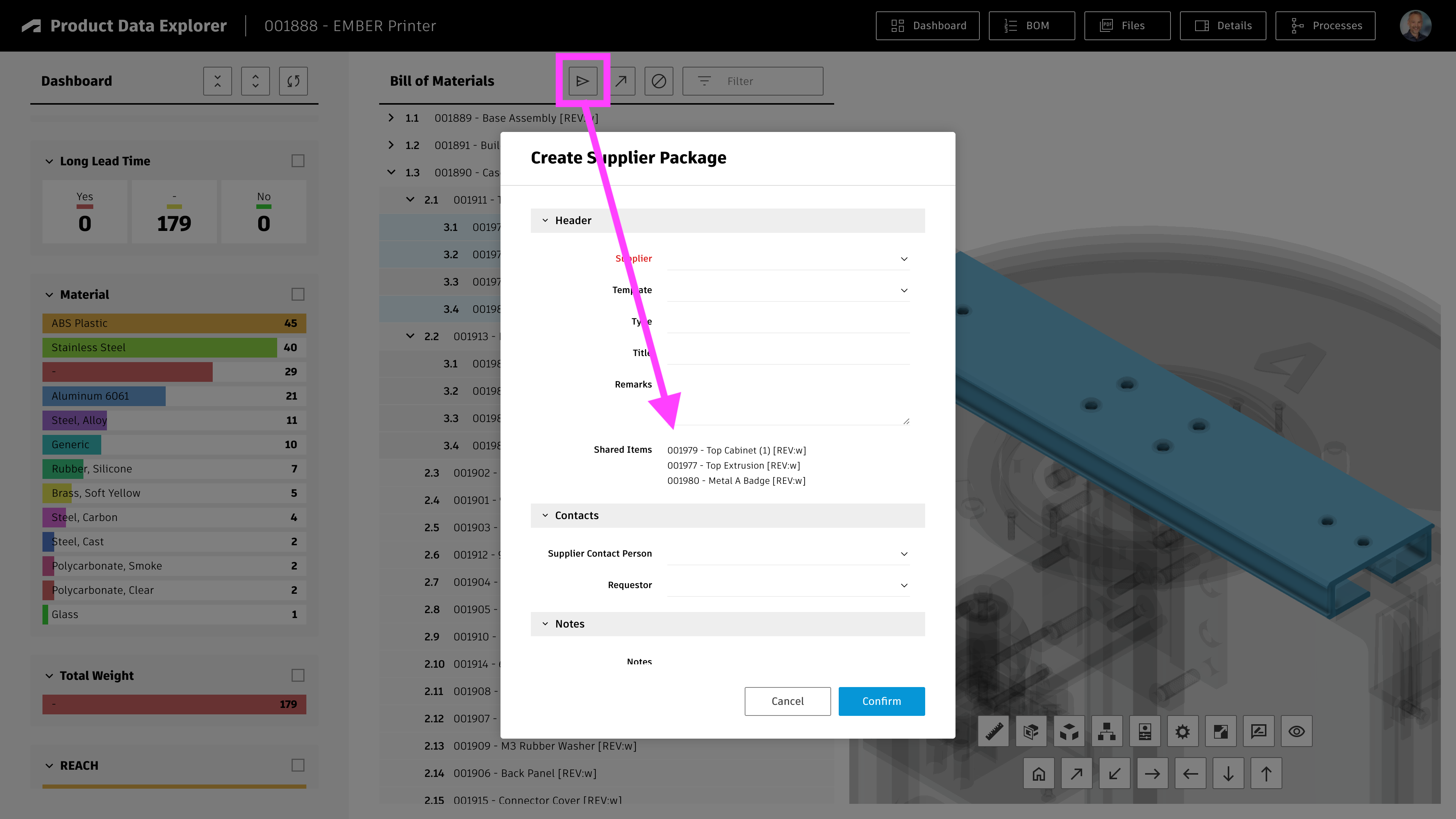The height and width of the screenshot is (819, 1456).
Task: Tick the Material panel checkbox
Action: [298, 295]
